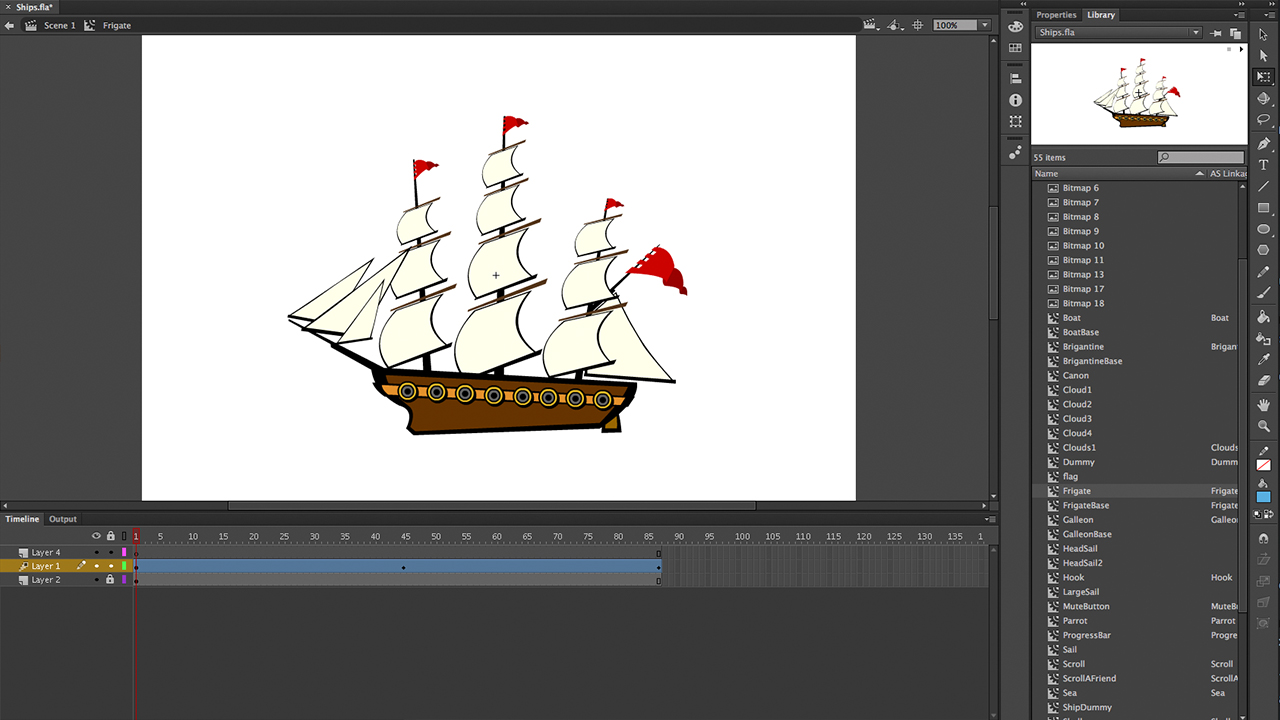The height and width of the screenshot is (720, 1280).
Task: Toggle visibility of Layer 2
Action: (97, 580)
